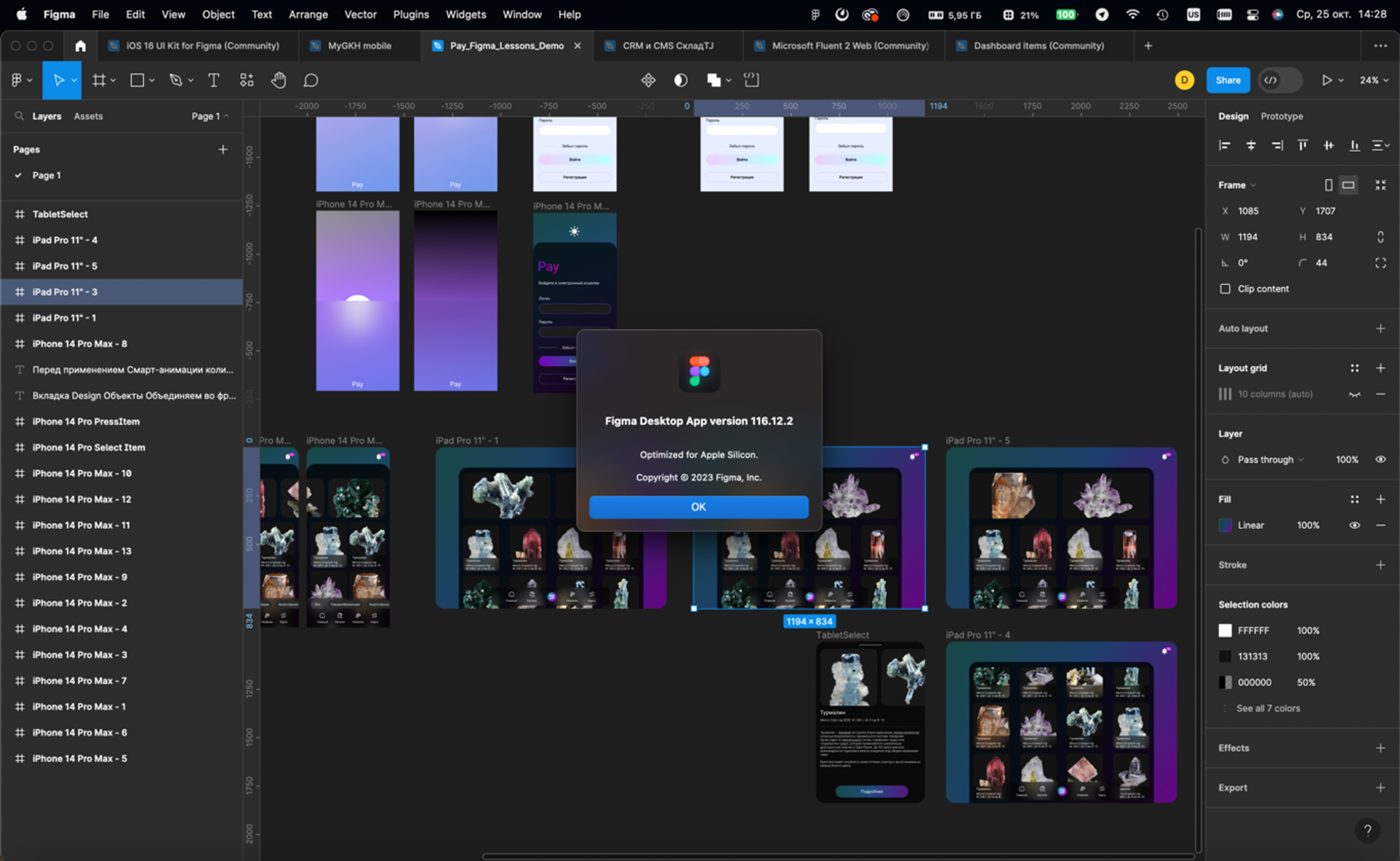This screenshot has width=1400, height=861.
Task: Open the Figma main menu icon
Action: tap(17, 80)
